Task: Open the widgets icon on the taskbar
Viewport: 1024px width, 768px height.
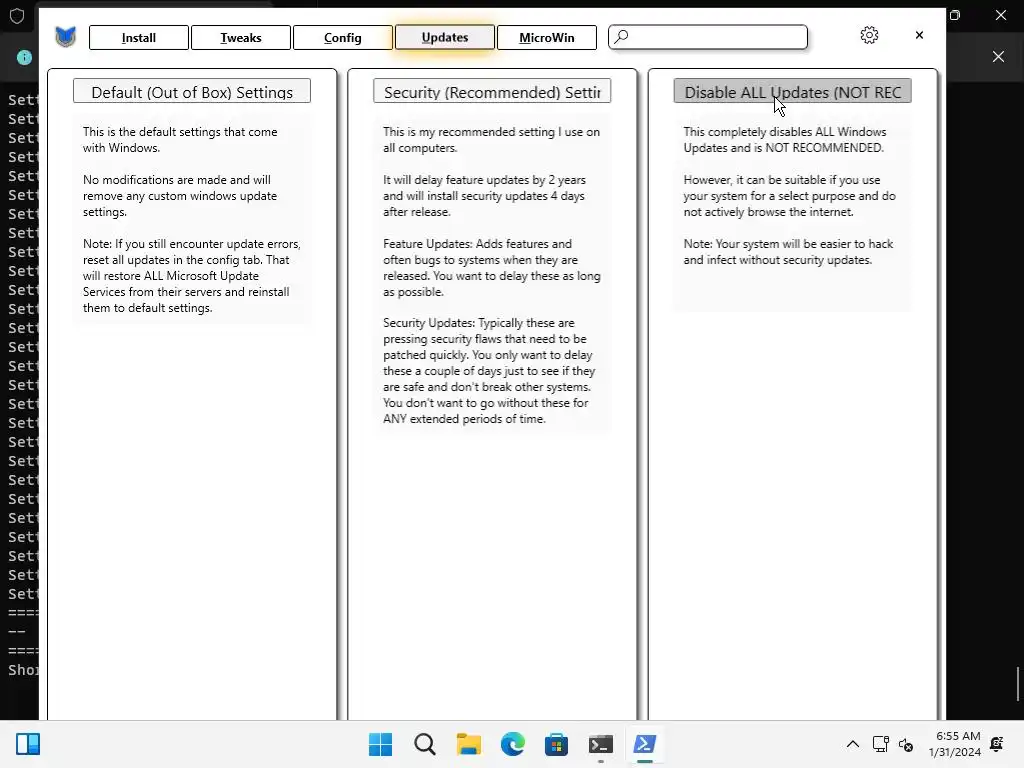Action: pos(28,744)
